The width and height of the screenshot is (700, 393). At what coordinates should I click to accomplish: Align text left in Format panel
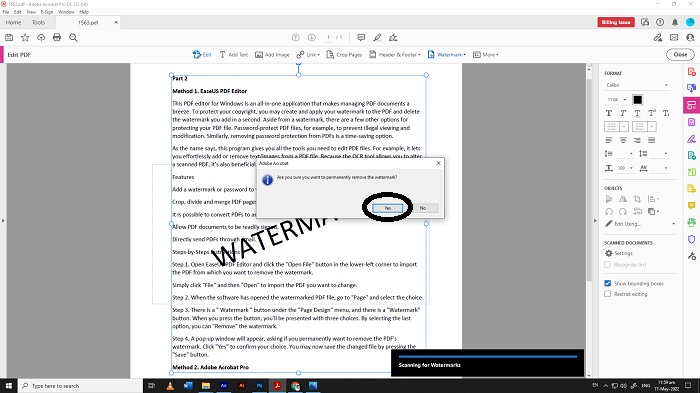click(608, 140)
